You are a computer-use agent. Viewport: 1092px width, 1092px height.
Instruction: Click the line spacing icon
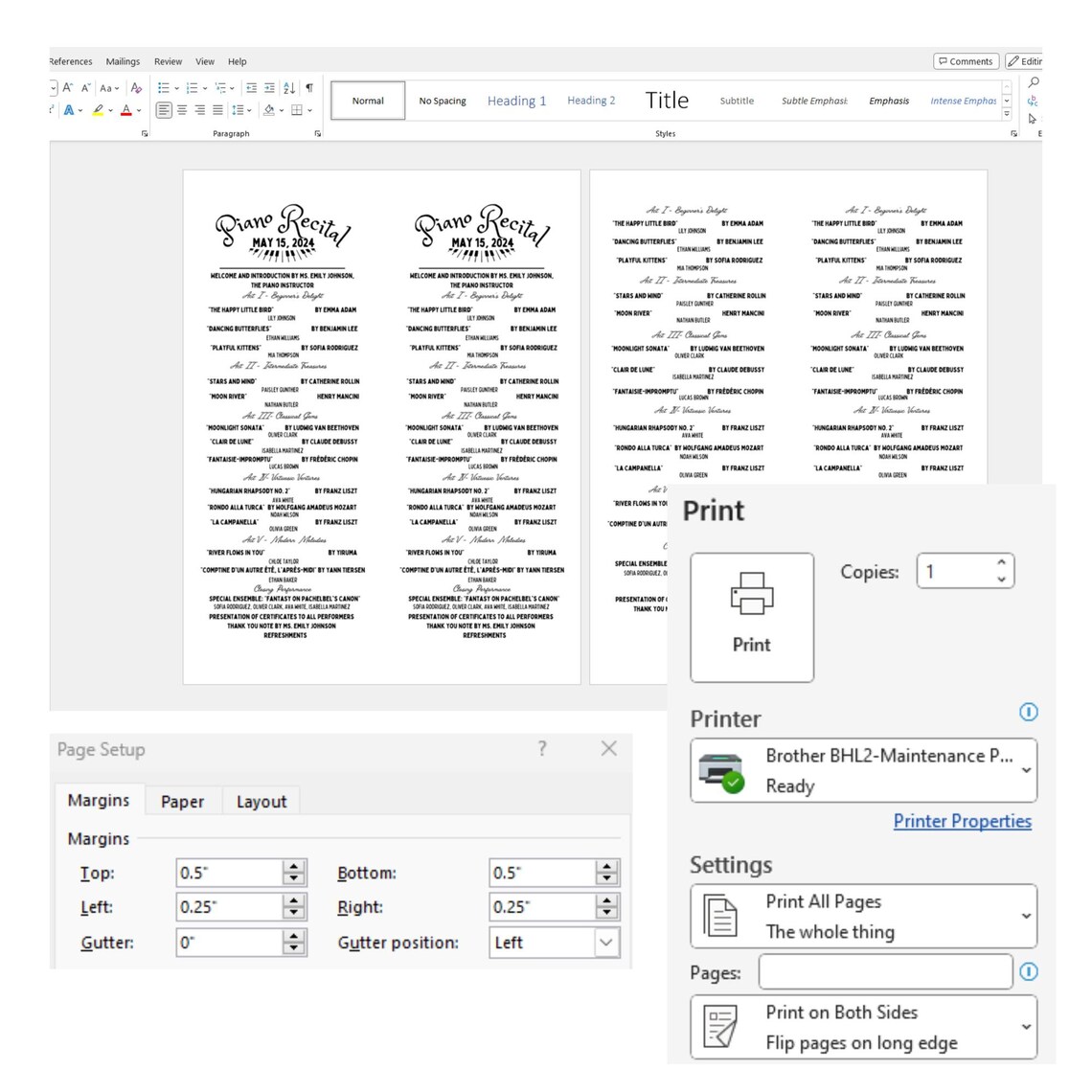(238, 110)
